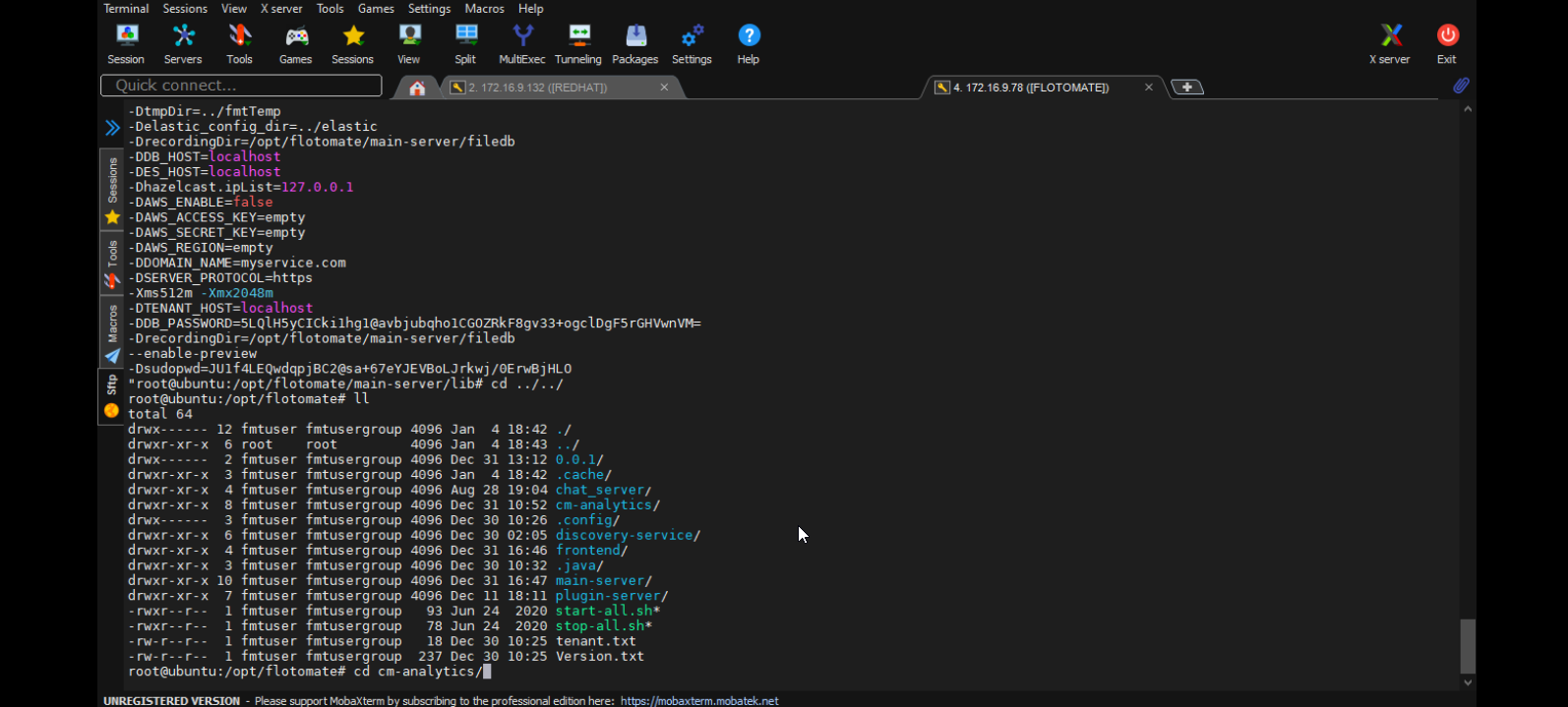Expand the sidebar with double-chevron arrow
This screenshot has height=707, width=1568.
(112, 127)
